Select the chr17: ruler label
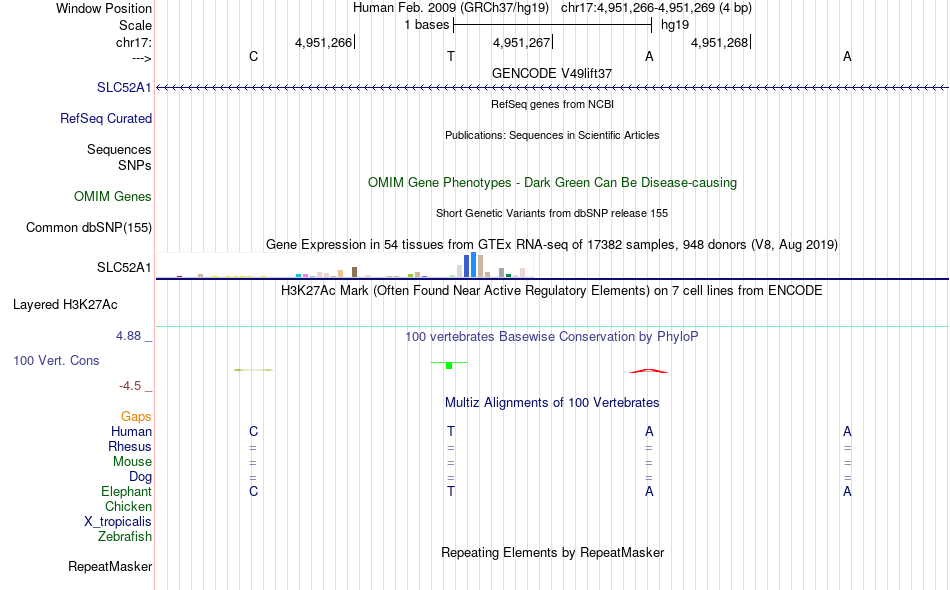This screenshot has height=590, width=950. (134, 42)
